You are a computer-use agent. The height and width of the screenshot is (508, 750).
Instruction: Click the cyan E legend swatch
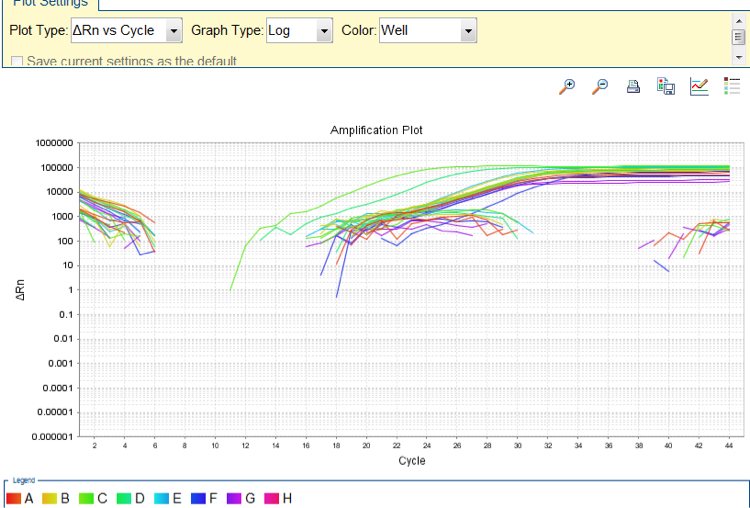click(x=163, y=498)
